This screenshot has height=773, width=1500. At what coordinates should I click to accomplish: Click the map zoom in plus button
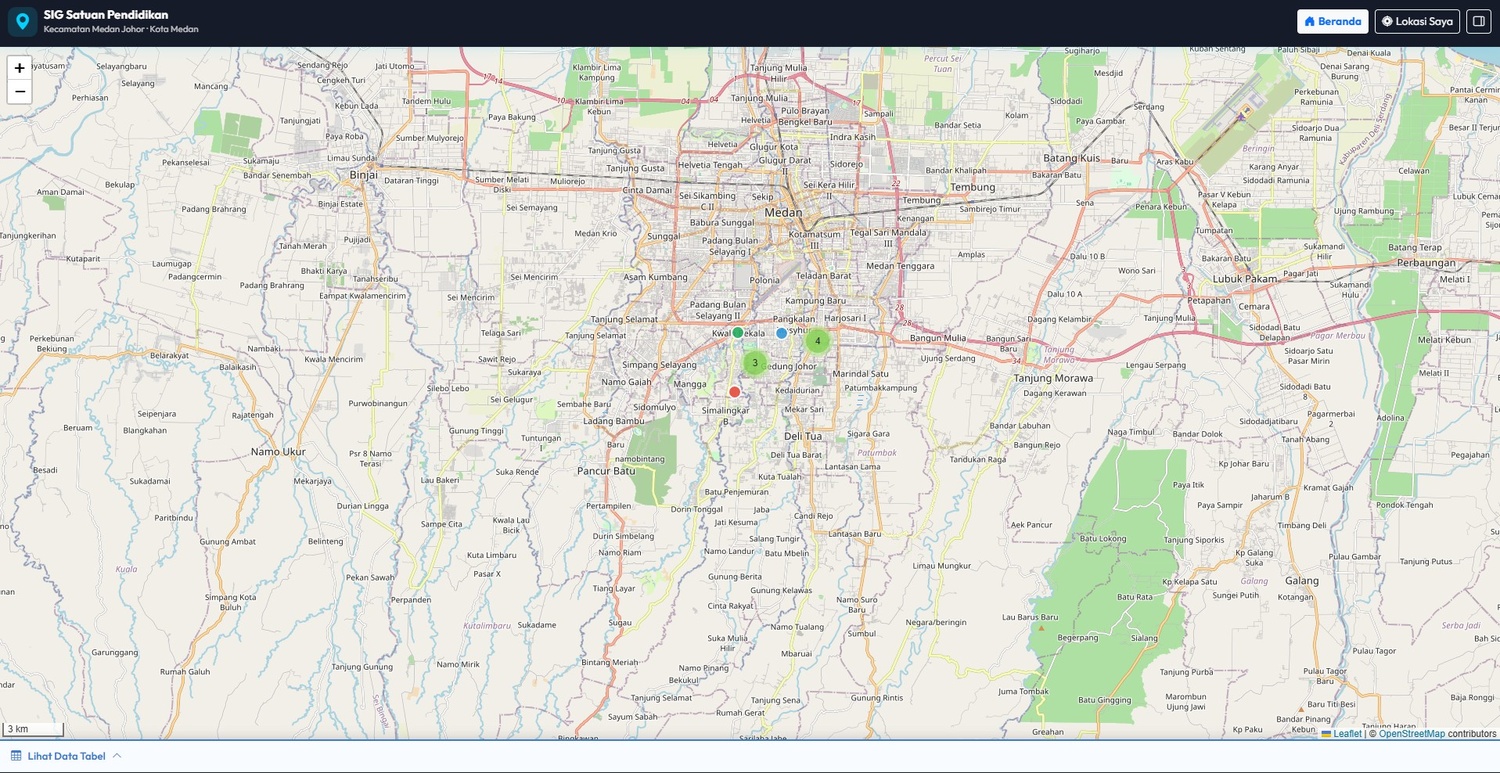20,68
